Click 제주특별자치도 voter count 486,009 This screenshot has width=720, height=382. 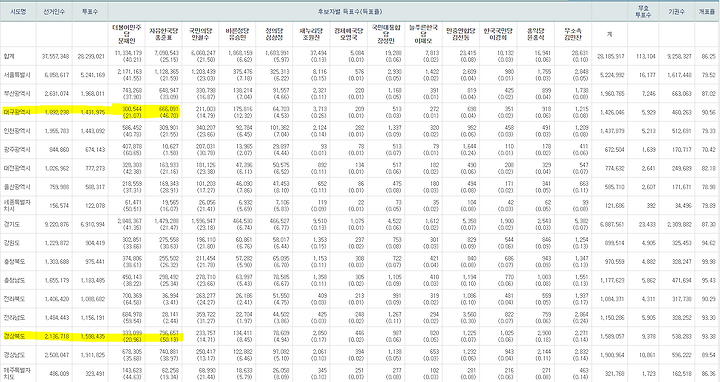(x=59, y=374)
